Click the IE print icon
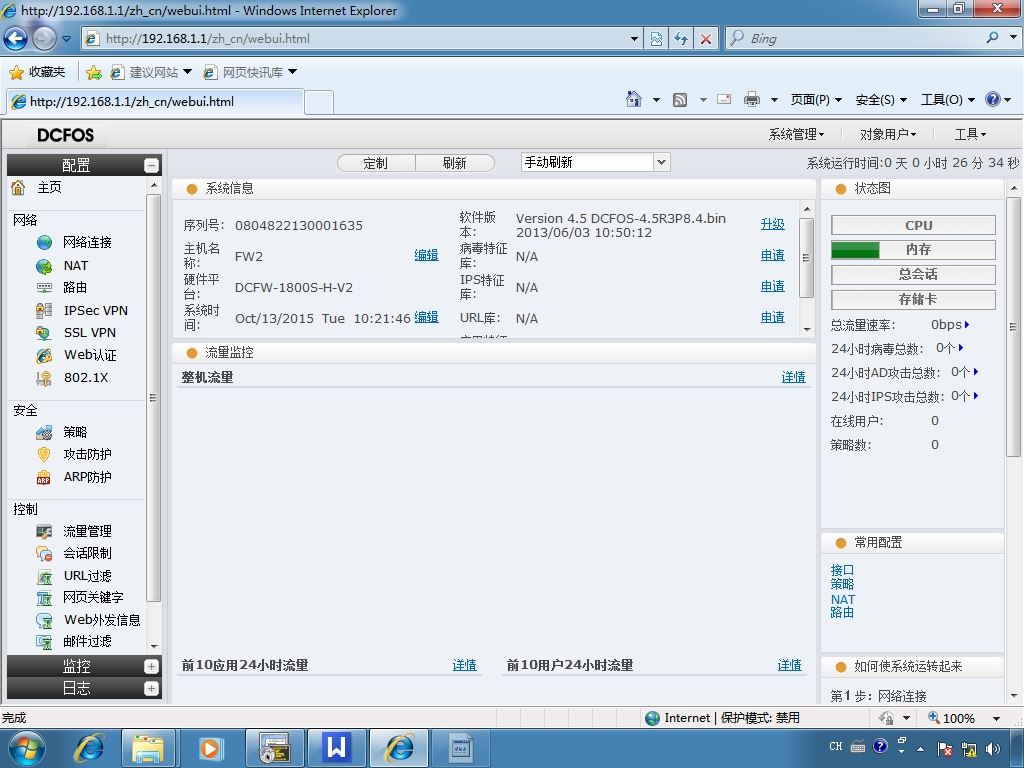This screenshot has width=1024, height=768. (x=752, y=99)
